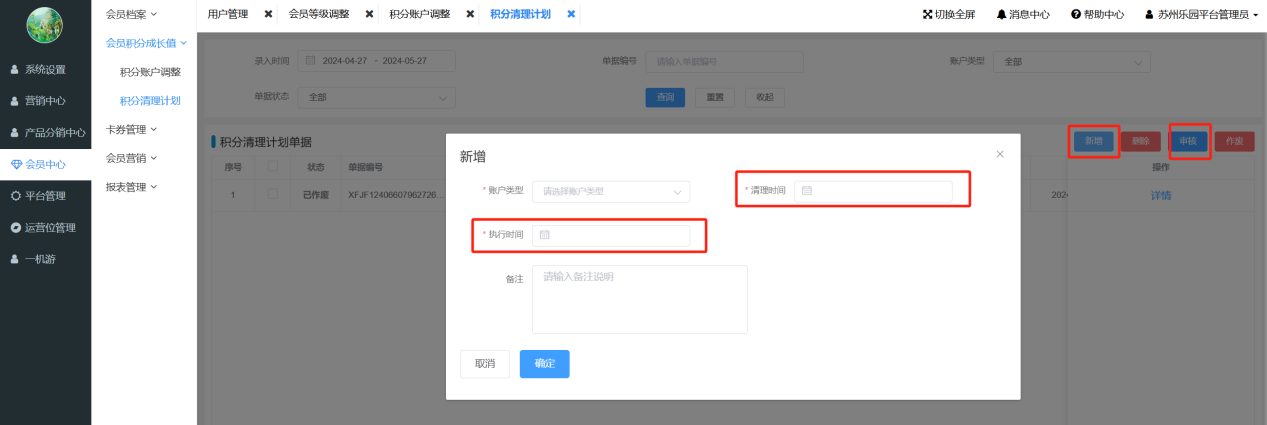Open 营销中心 in the left sidebar
The height and width of the screenshot is (425, 1267).
point(45,101)
